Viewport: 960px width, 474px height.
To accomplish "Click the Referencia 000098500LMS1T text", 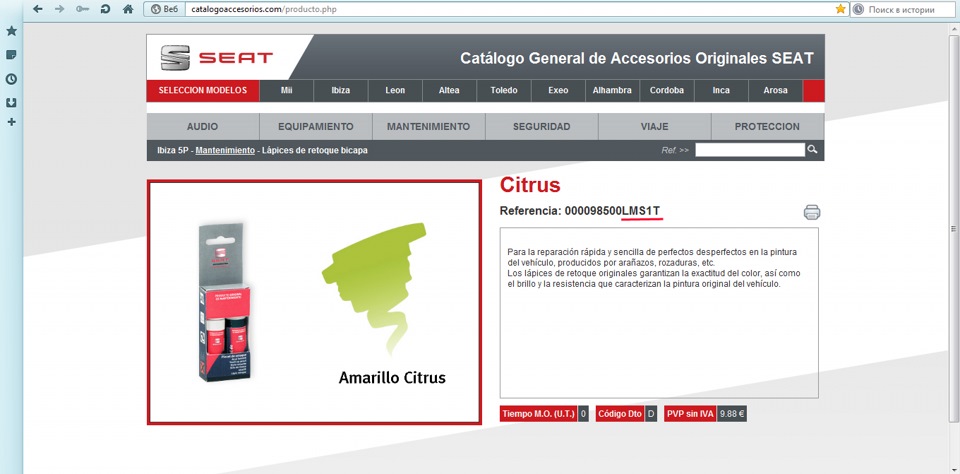I will tap(580, 211).
